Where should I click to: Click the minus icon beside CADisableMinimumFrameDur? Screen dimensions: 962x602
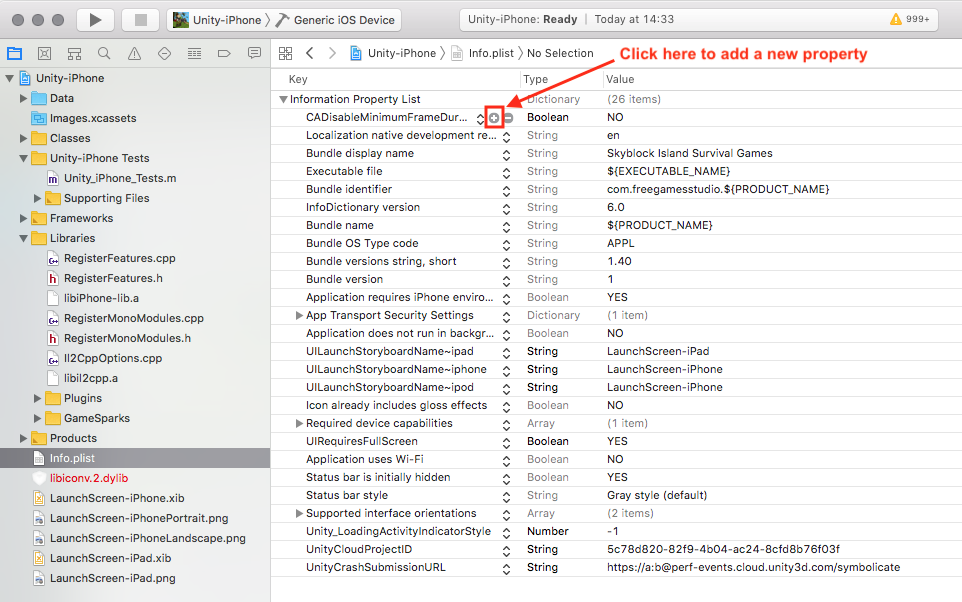pos(509,118)
